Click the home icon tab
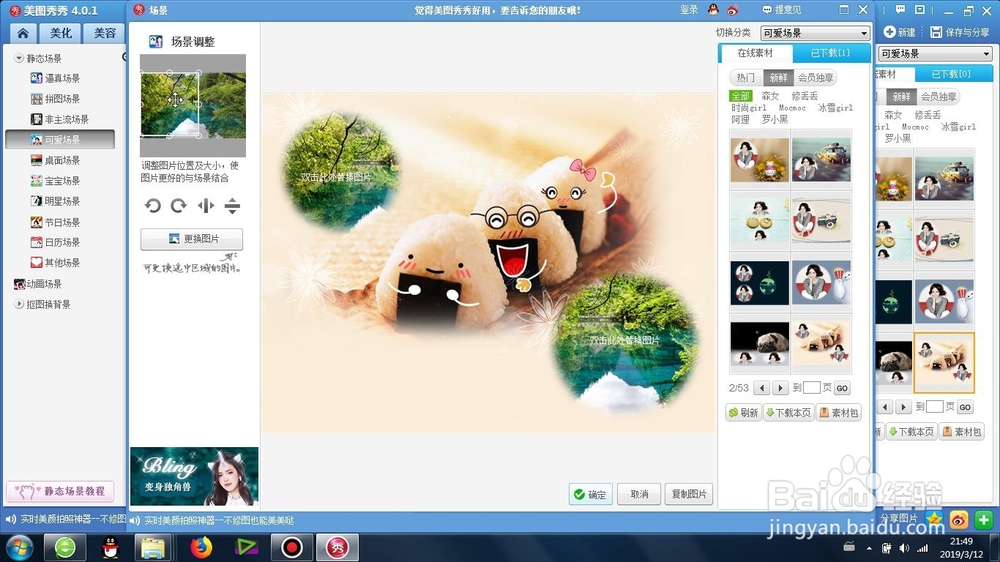The width and height of the screenshot is (1000, 562). [23, 33]
